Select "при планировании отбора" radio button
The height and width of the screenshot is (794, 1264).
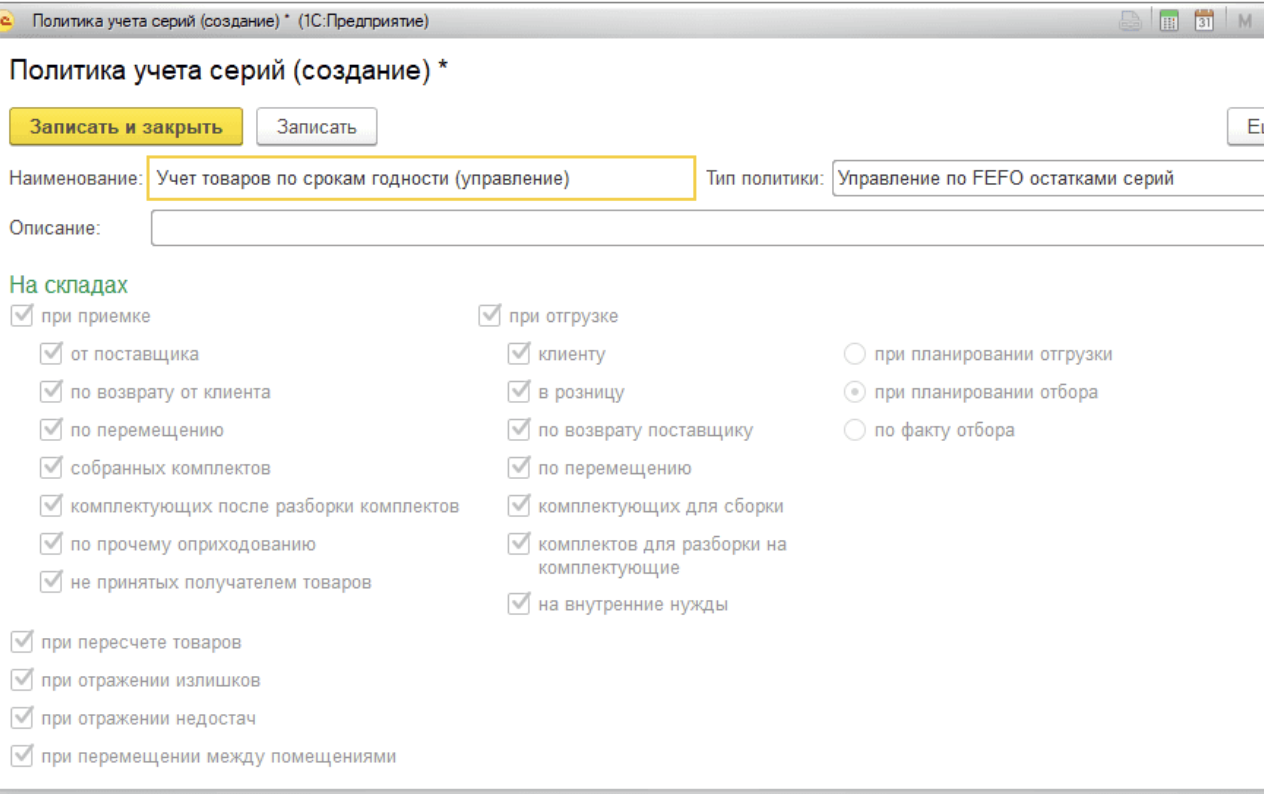point(855,392)
